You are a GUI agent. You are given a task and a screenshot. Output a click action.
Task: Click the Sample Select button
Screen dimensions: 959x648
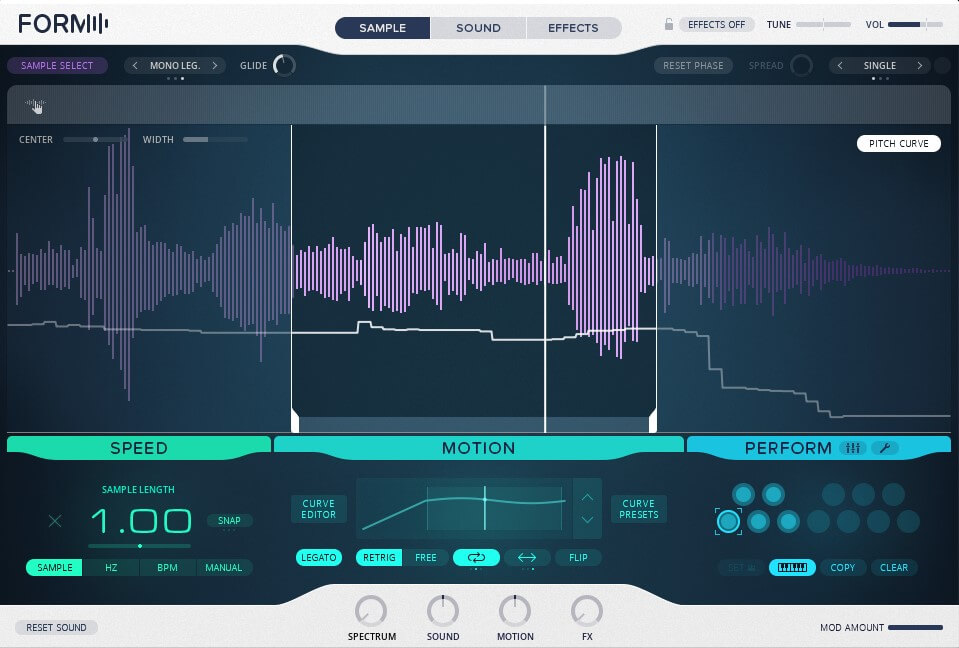[x=57, y=66]
